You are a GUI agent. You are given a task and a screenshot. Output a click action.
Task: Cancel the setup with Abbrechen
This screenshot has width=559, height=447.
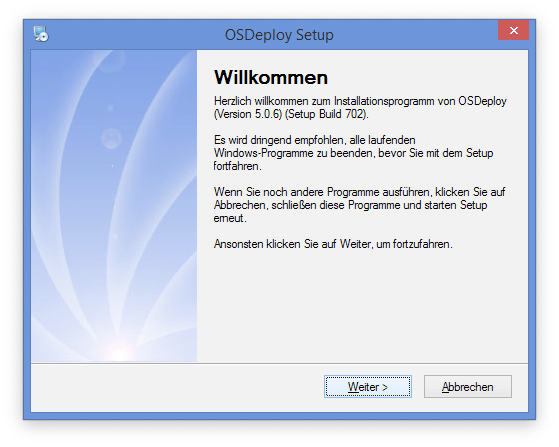[468, 386]
